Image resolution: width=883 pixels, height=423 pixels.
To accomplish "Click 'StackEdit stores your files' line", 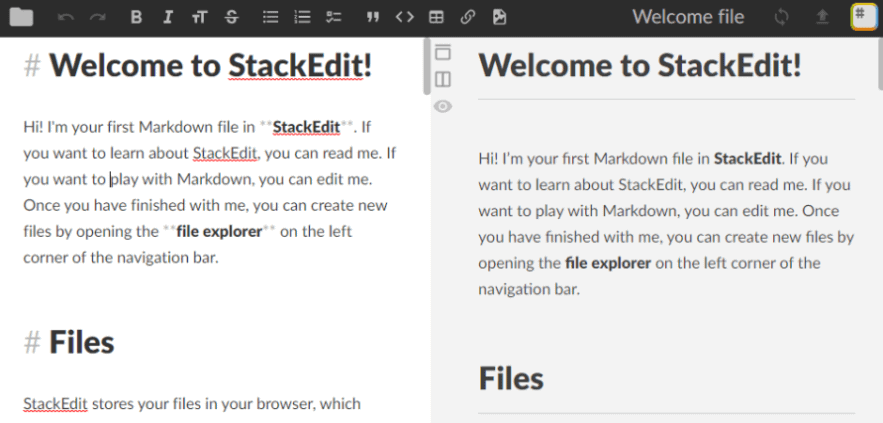I will click(192, 404).
